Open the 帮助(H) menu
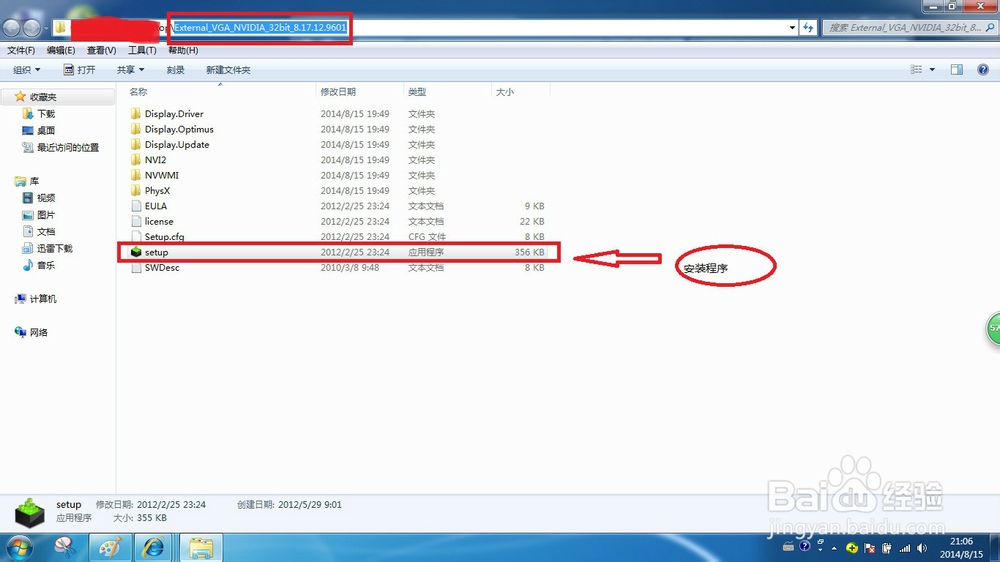Screen dimensions: 1000x562 pyautogui.click(x=183, y=50)
